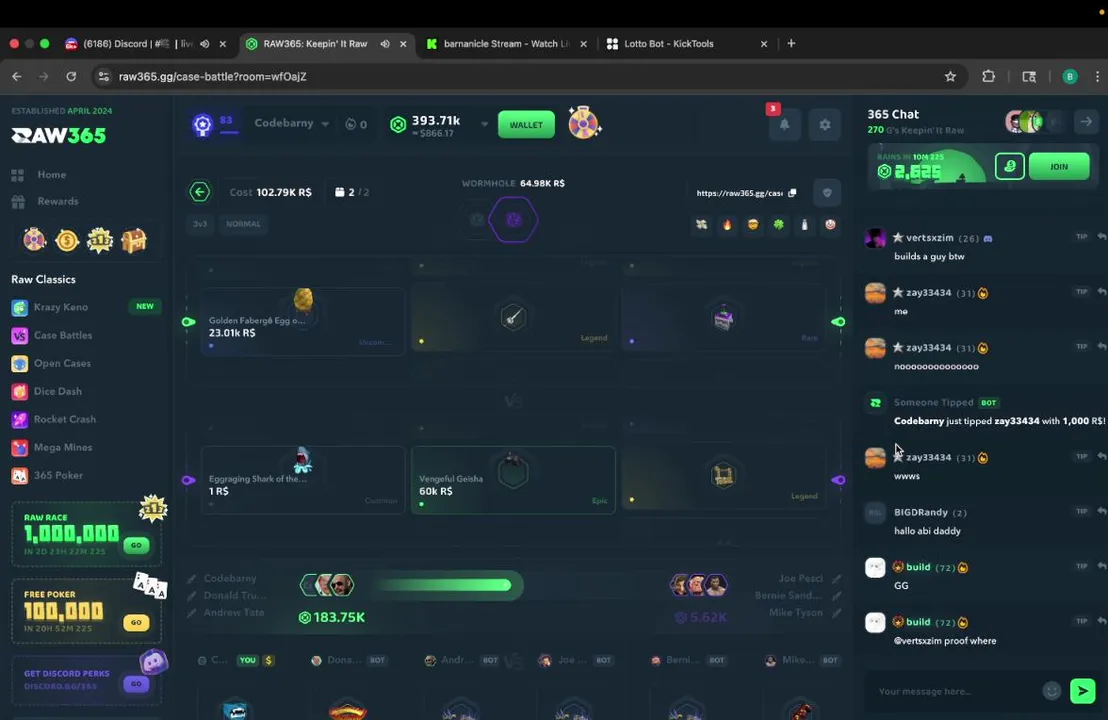
Task: Reload the browser page
Action: 71,76
